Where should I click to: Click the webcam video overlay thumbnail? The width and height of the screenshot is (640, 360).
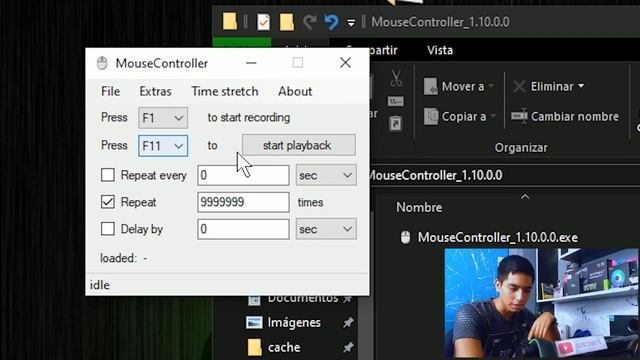coord(541,304)
